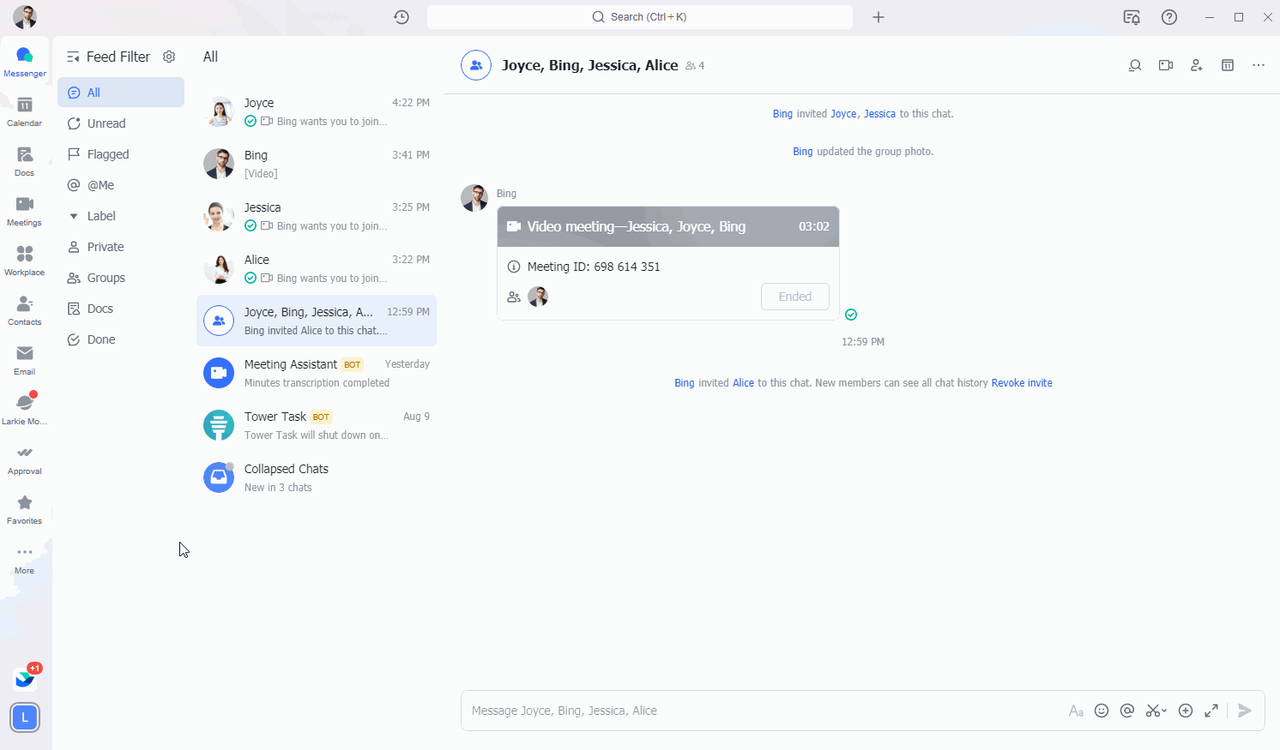
Task: Click the mention @ icon in message box
Action: [1127, 711]
